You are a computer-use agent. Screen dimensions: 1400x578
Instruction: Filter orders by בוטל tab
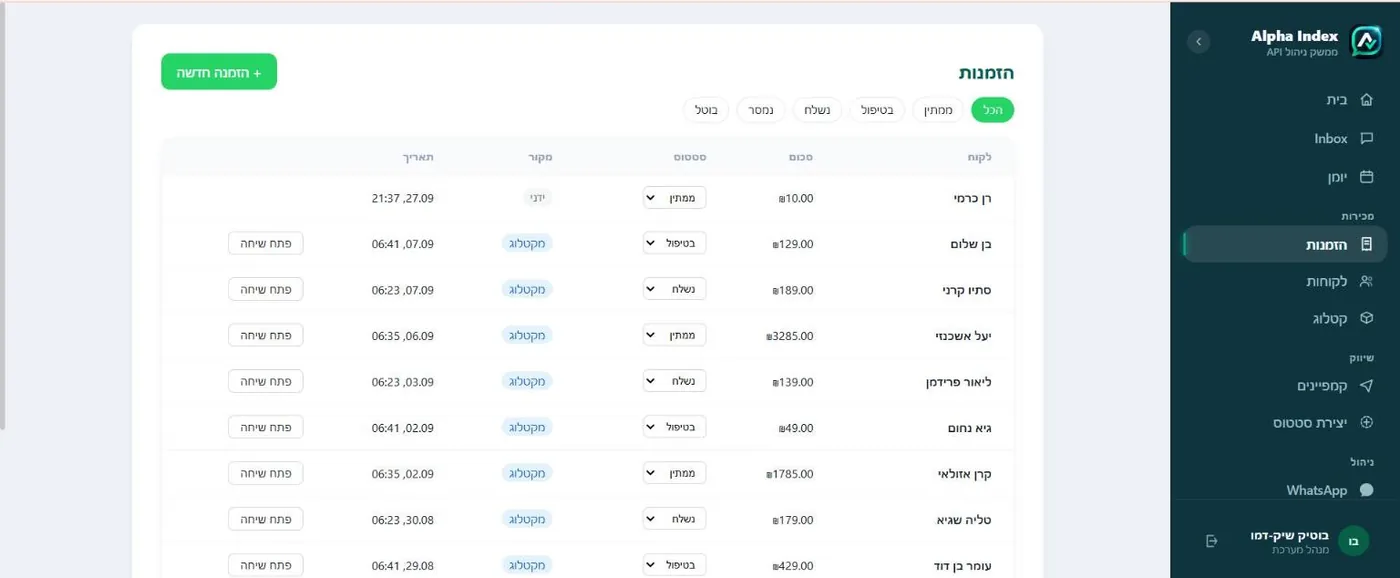(707, 110)
